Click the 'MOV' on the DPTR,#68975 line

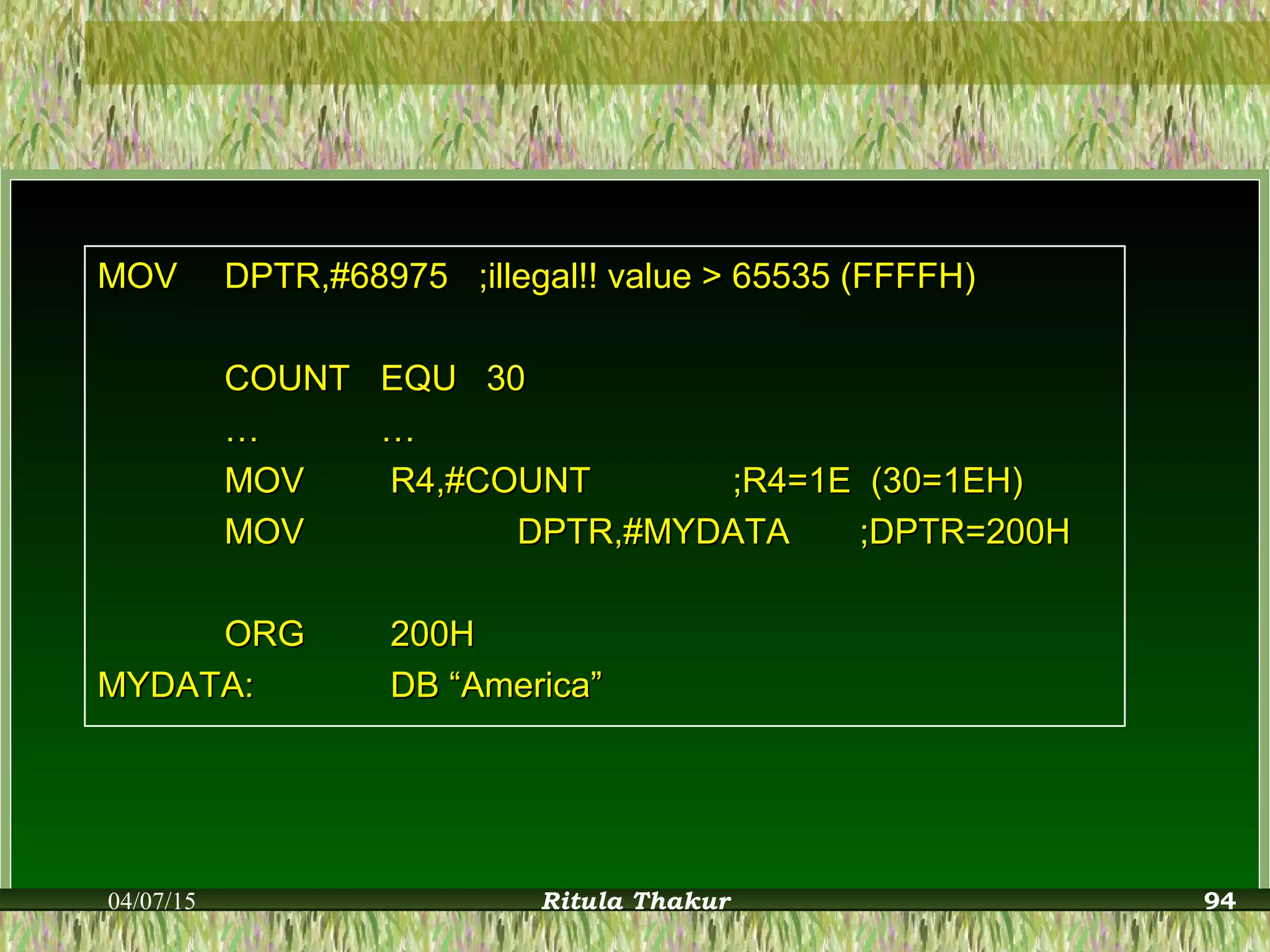pyautogui.click(x=138, y=276)
